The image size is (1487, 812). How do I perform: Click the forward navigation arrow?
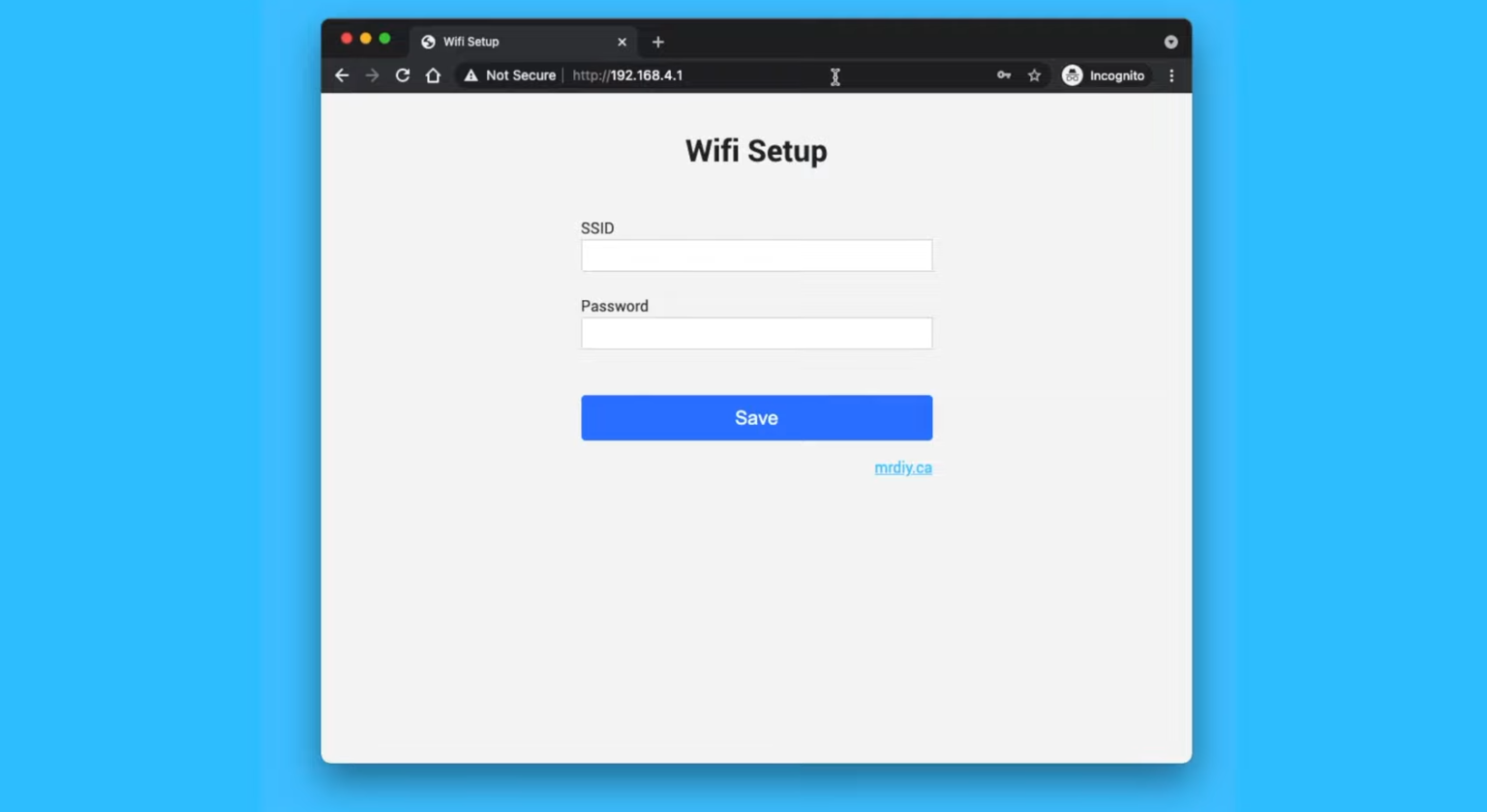coord(372,75)
